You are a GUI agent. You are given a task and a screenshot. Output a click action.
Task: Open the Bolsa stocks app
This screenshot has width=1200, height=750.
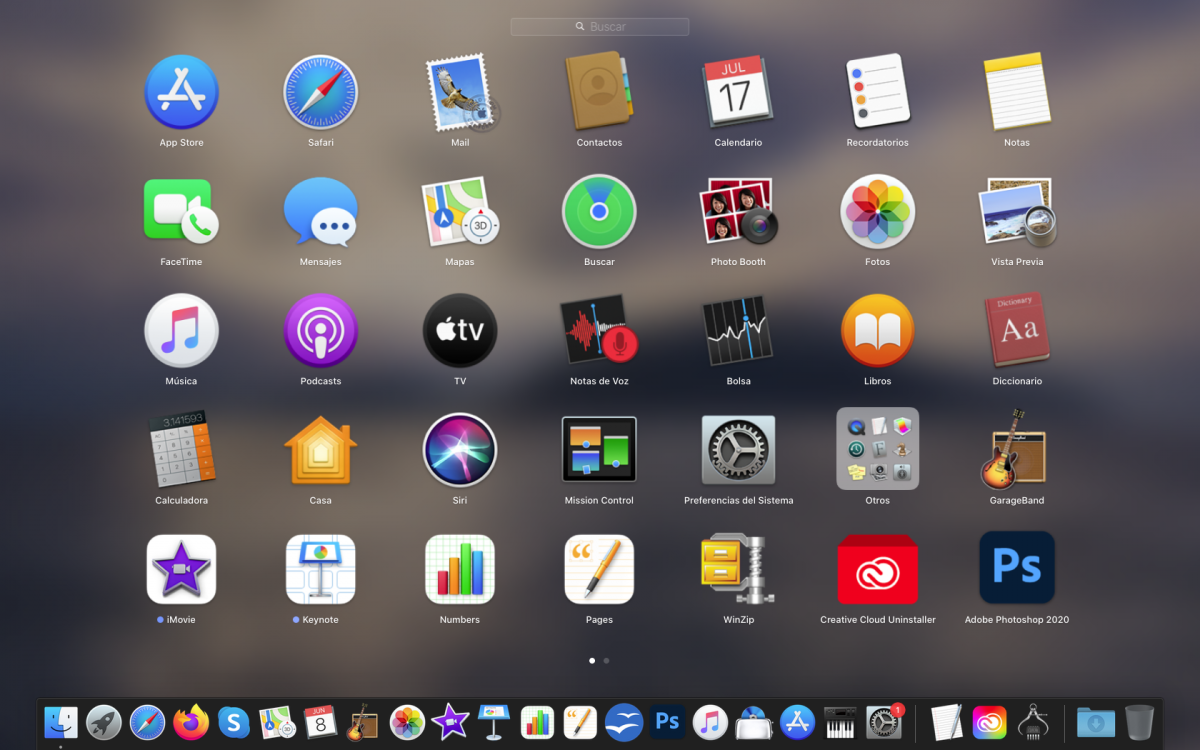[x=738, y=330]
